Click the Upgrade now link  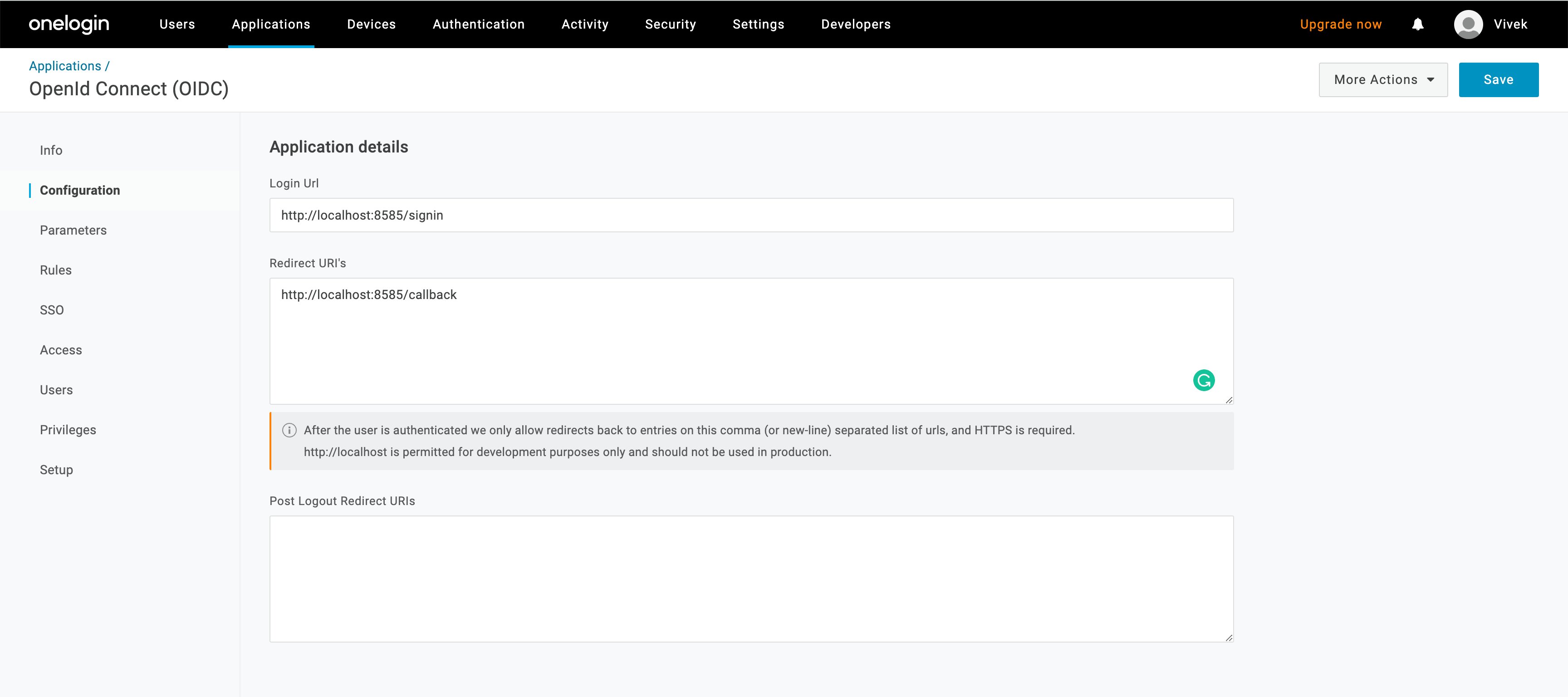pos(1340,25)
